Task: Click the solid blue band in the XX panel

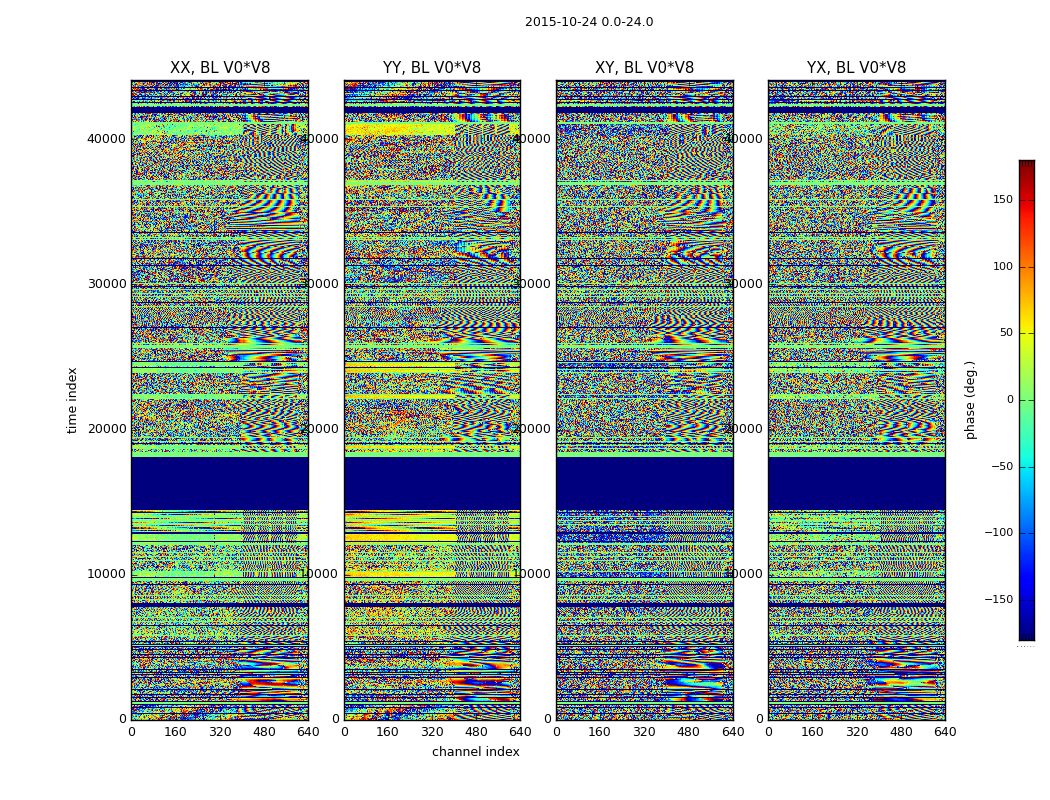Action: pos(219,484)
